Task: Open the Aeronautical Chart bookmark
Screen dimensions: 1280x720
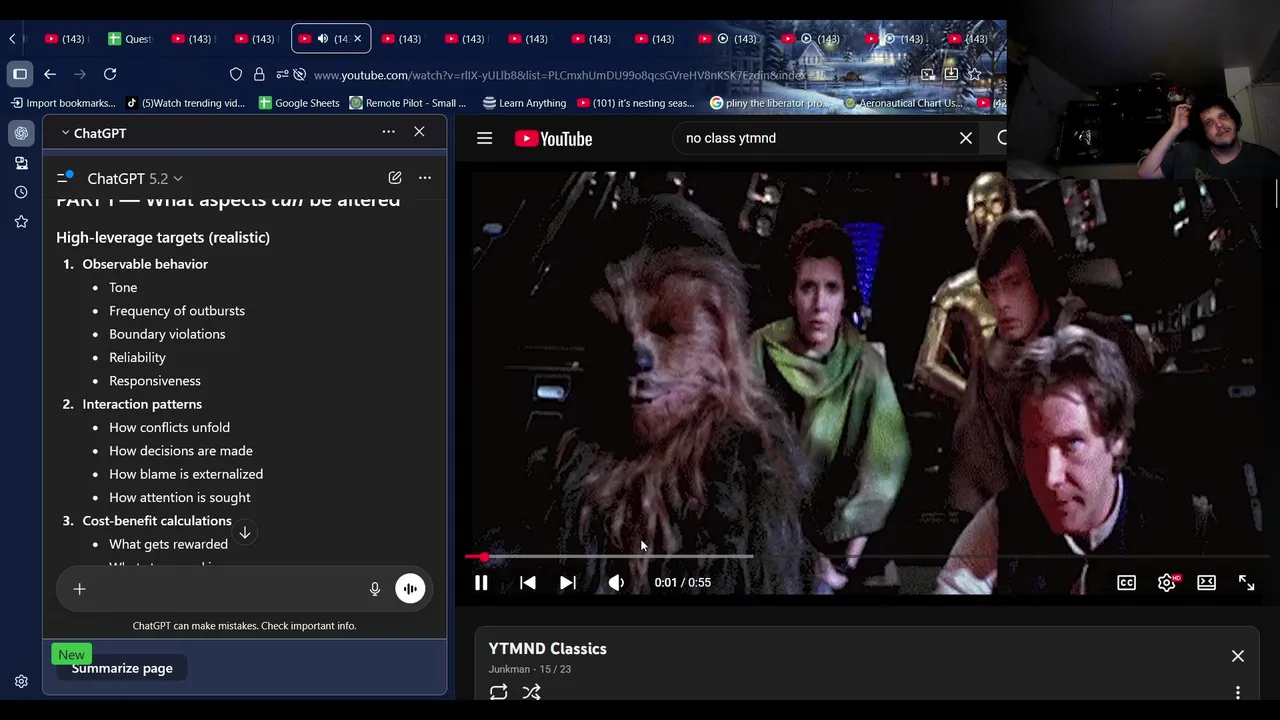Action: pyautogui.click(x=903, y=103)
